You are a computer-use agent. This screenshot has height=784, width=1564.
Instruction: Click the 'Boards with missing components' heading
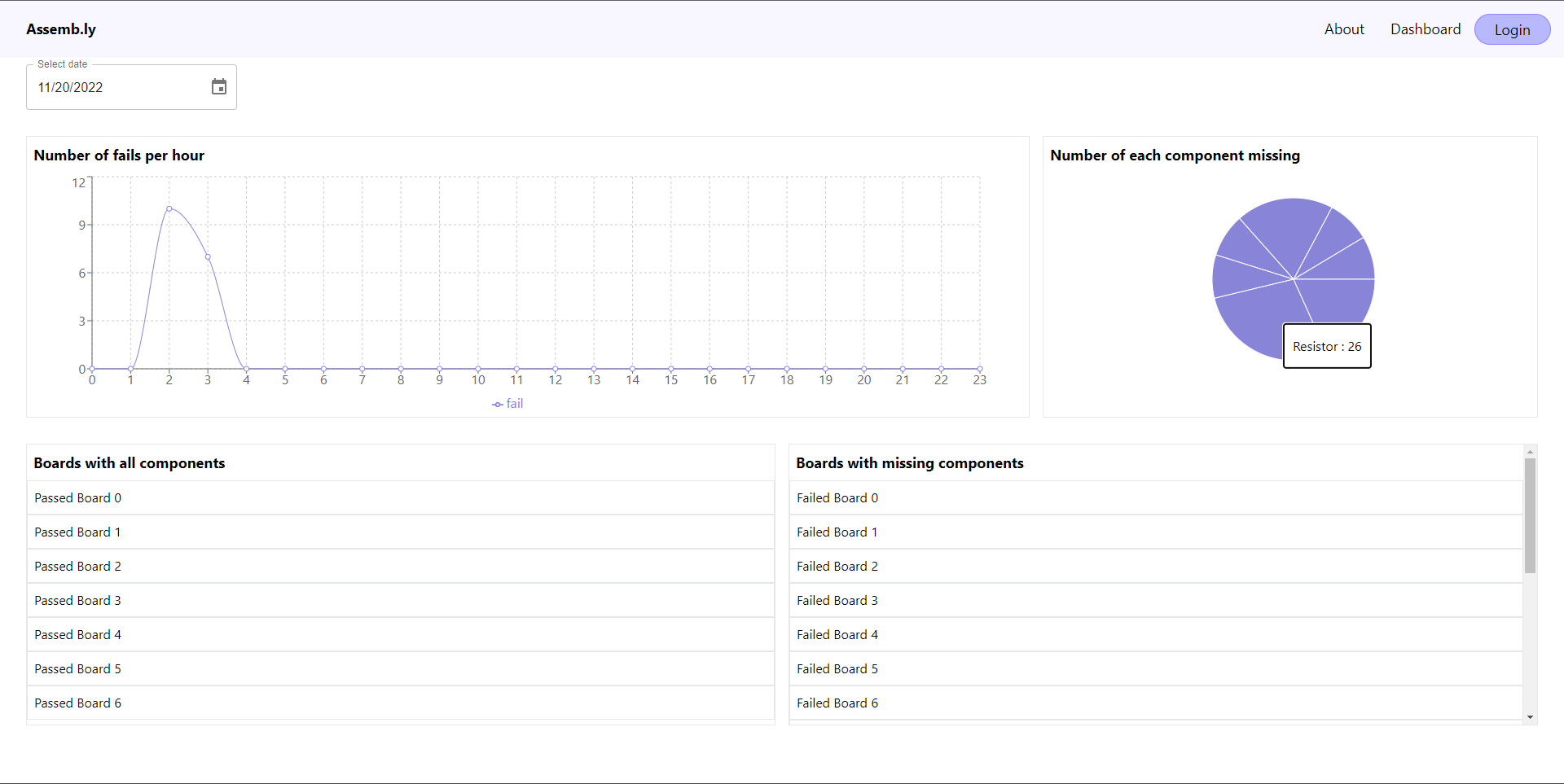pos(910,463)
